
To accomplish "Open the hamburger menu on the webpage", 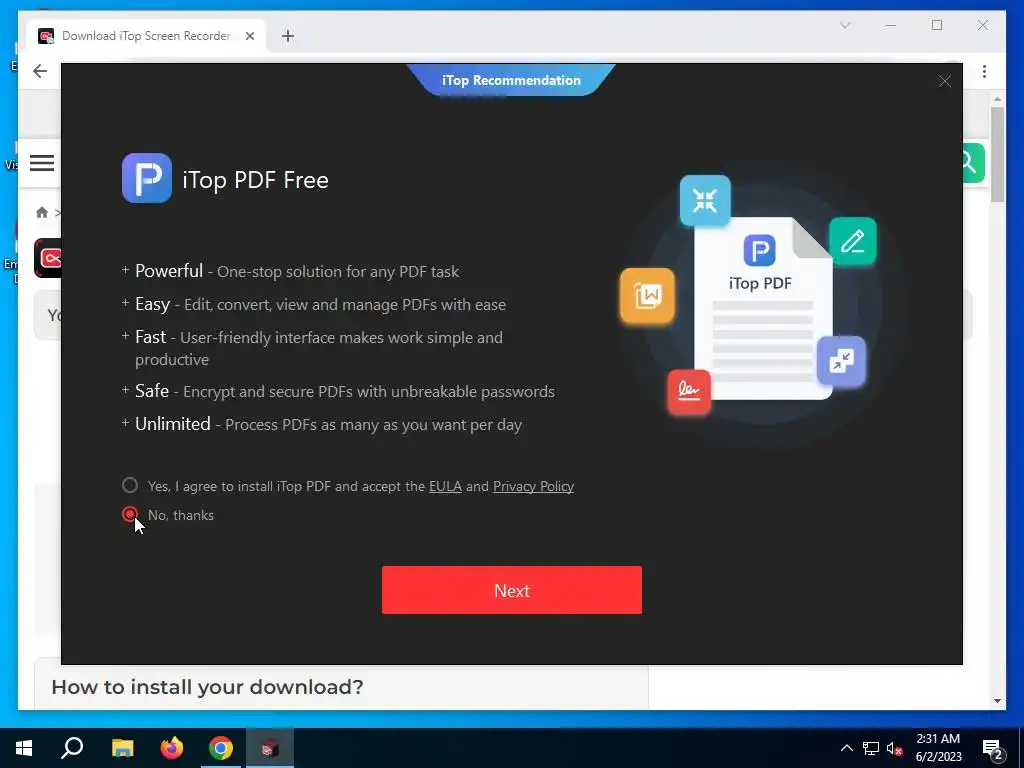I will [42, 163].
